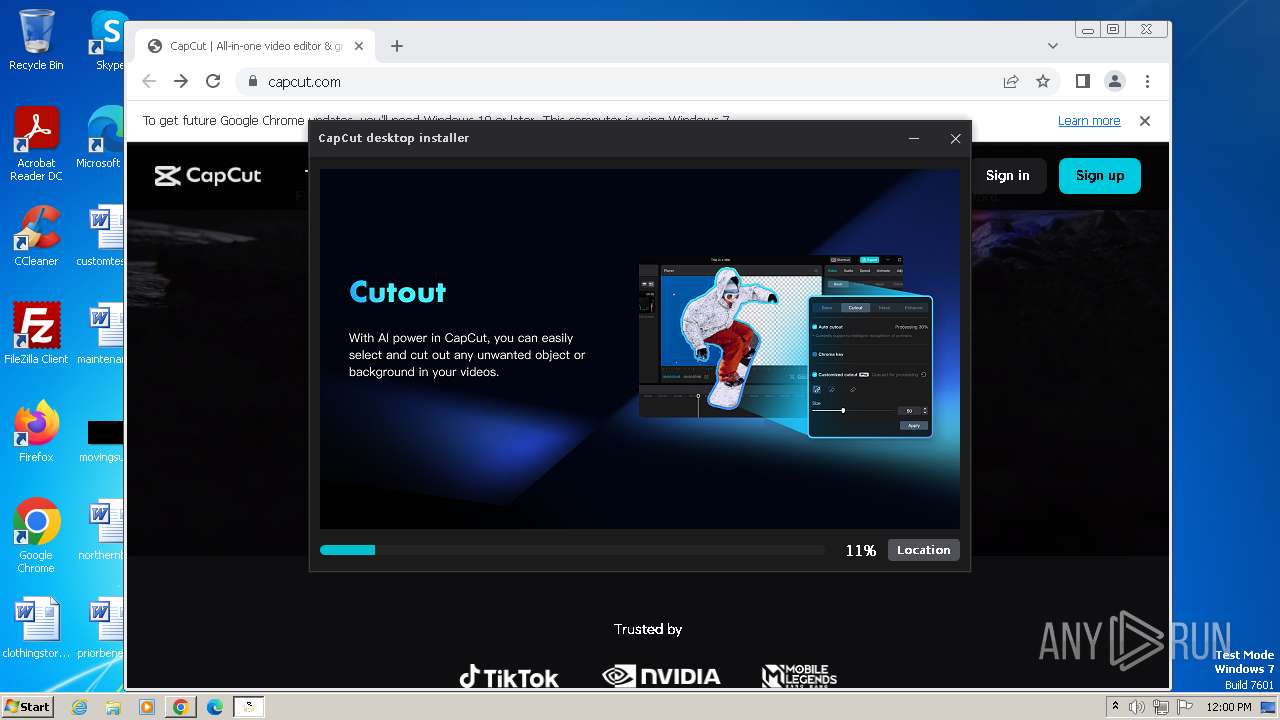Viewport: 1280px width, 720px height.
Task: Open Chrome side panel
Action: click(x=1083, y=81)
